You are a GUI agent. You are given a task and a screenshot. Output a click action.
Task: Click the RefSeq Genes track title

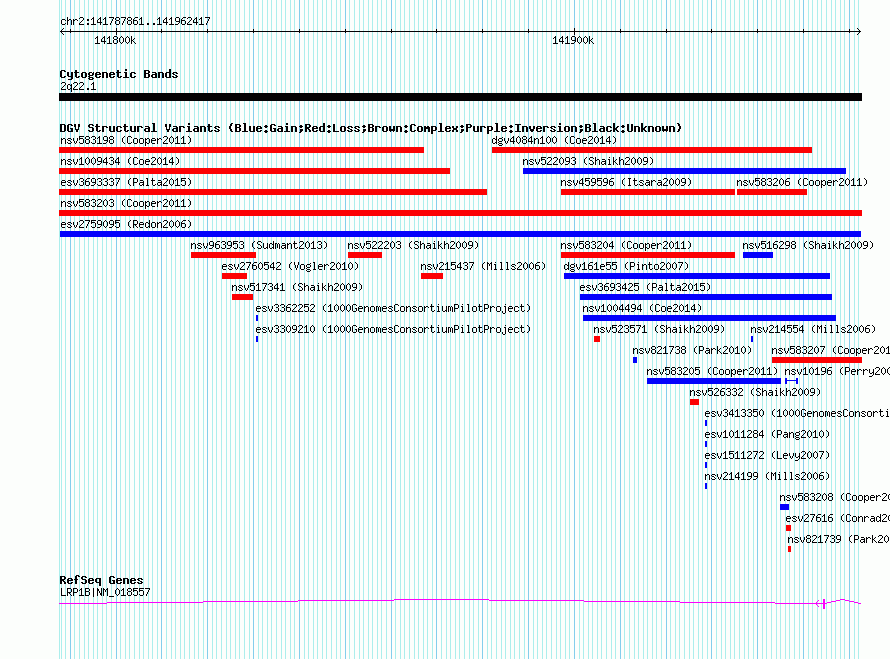(x=101, y=580)
